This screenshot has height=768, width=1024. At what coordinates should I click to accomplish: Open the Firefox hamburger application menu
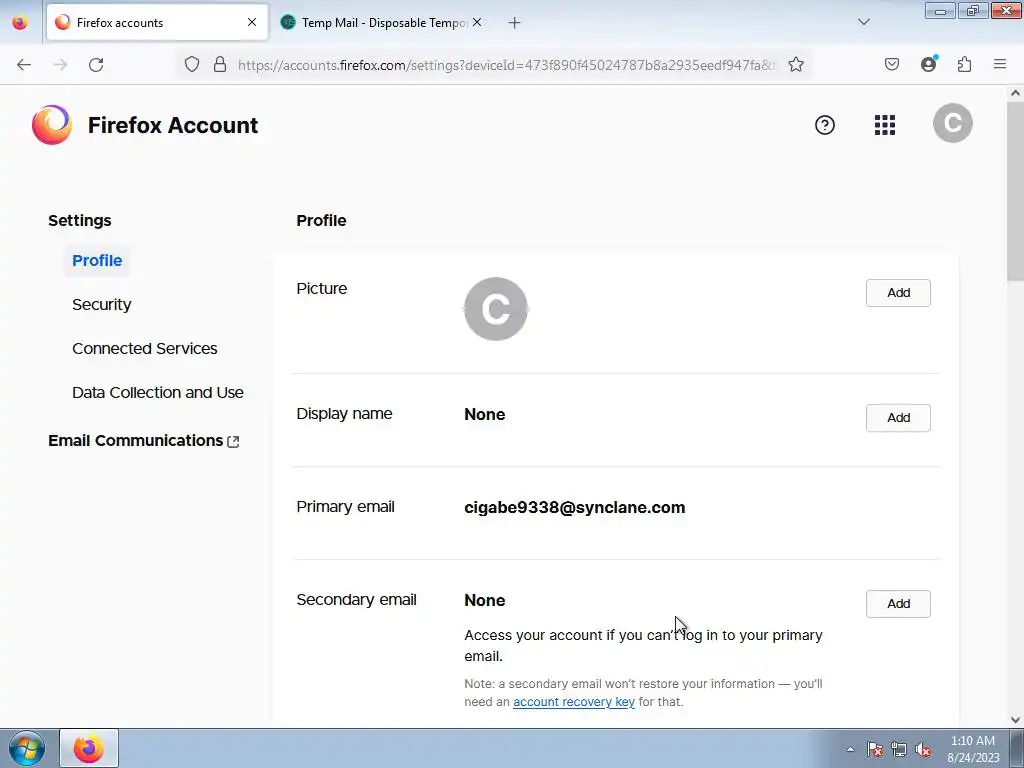coord(1000,64)
